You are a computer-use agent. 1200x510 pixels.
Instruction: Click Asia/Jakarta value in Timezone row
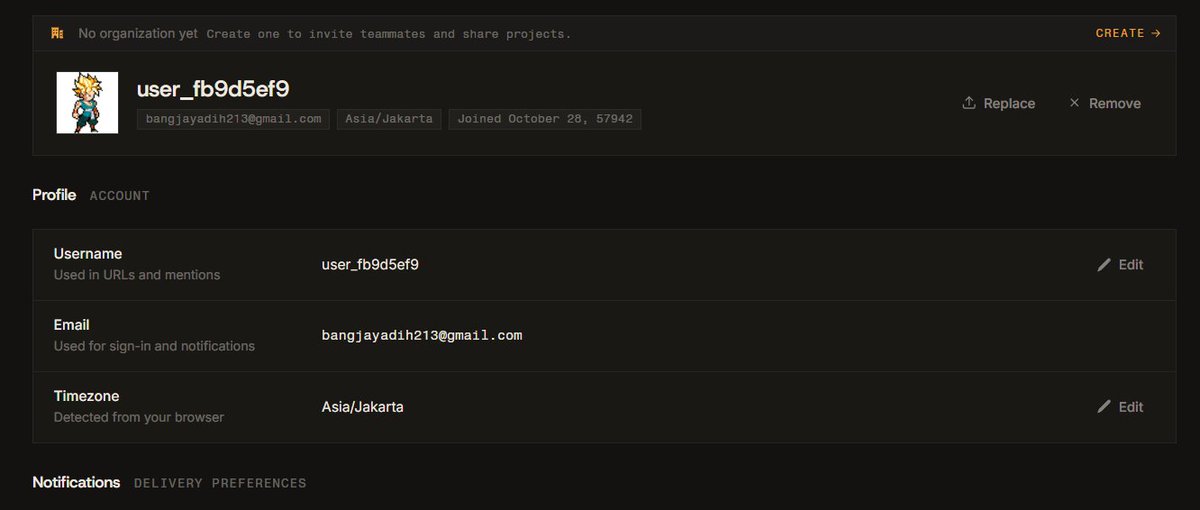point(363,407)
